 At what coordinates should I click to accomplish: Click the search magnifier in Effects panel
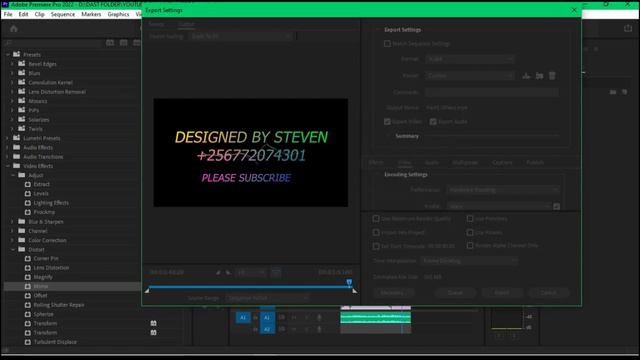[9, 43]
